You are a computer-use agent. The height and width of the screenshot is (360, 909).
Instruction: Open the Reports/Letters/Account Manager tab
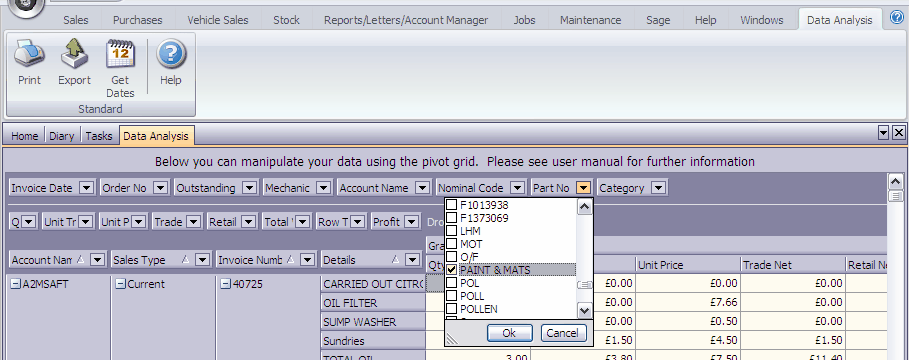[x=406, y=20]
